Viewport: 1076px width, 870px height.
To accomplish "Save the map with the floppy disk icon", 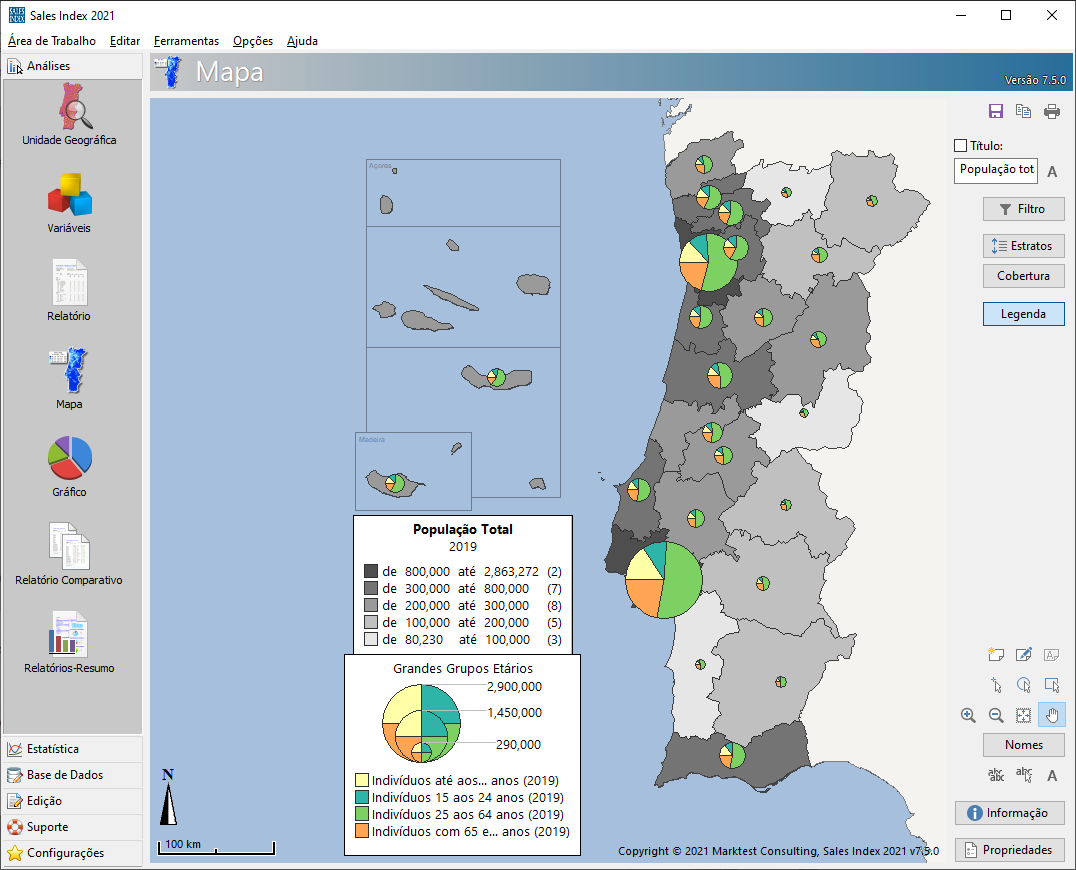I will pos(996,112).
